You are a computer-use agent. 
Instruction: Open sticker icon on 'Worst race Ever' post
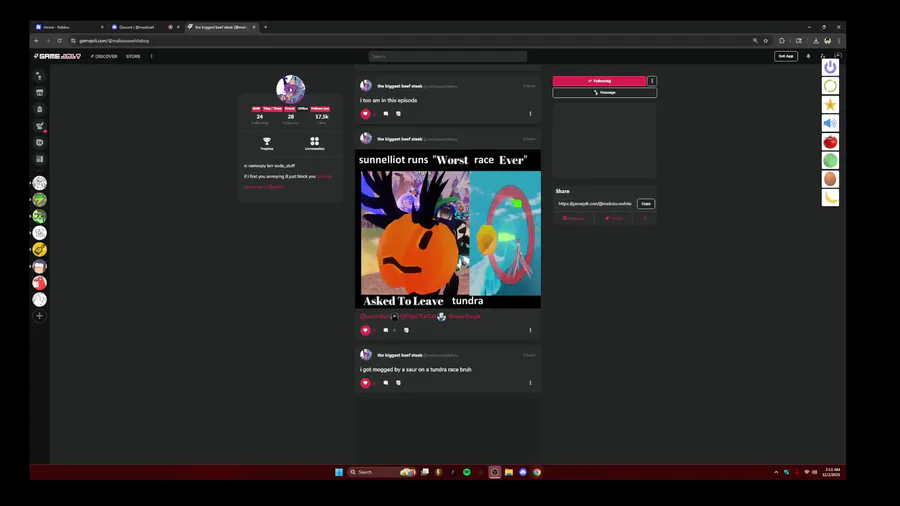406,330
